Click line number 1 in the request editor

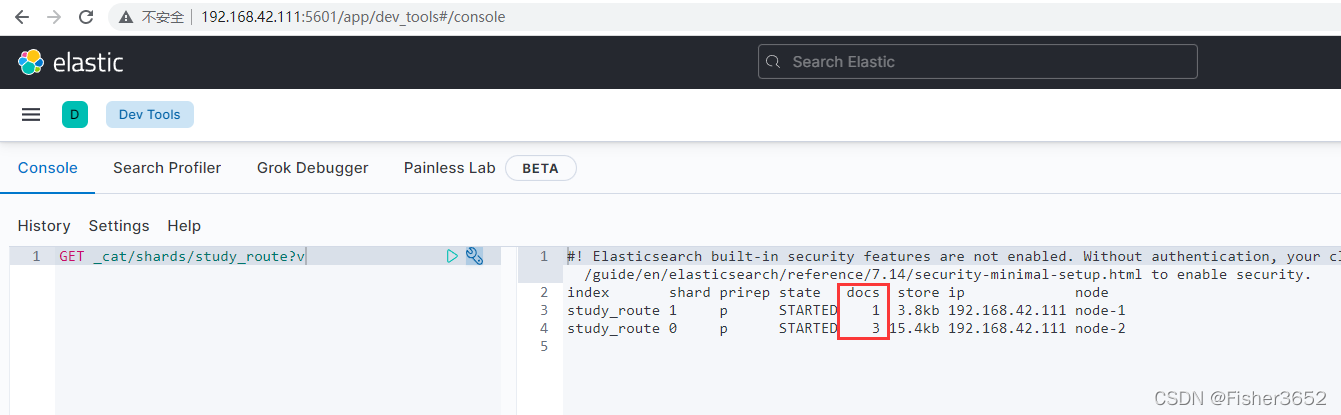[36, 257]
